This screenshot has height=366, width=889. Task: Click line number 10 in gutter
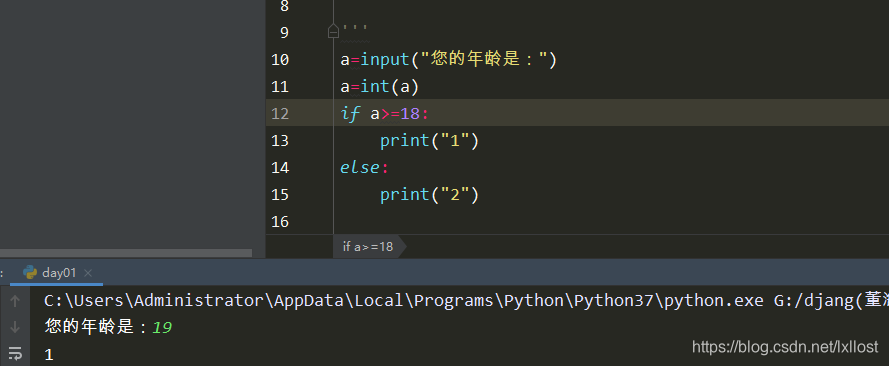(280, 59)
